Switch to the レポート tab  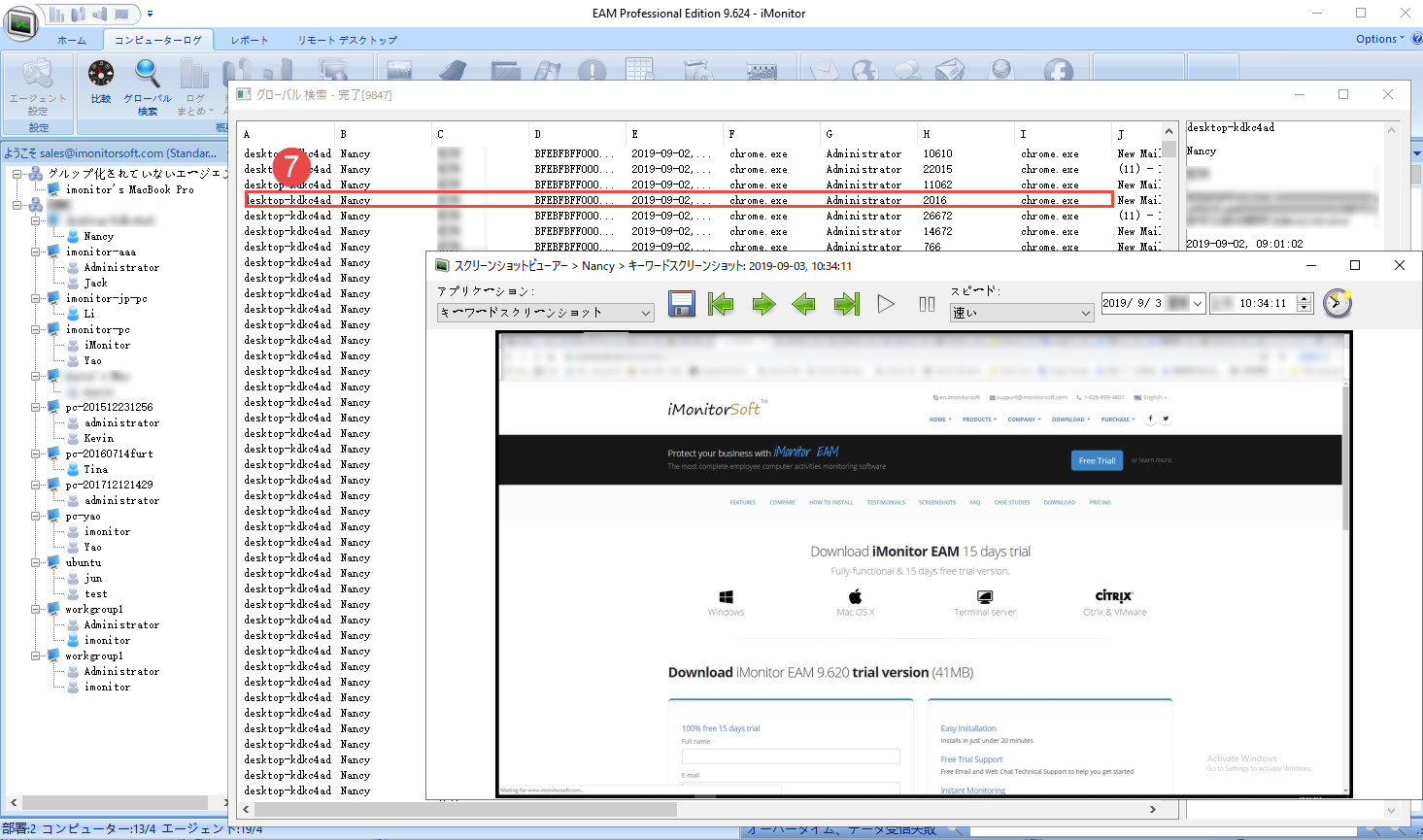click(x=250, y=40)
